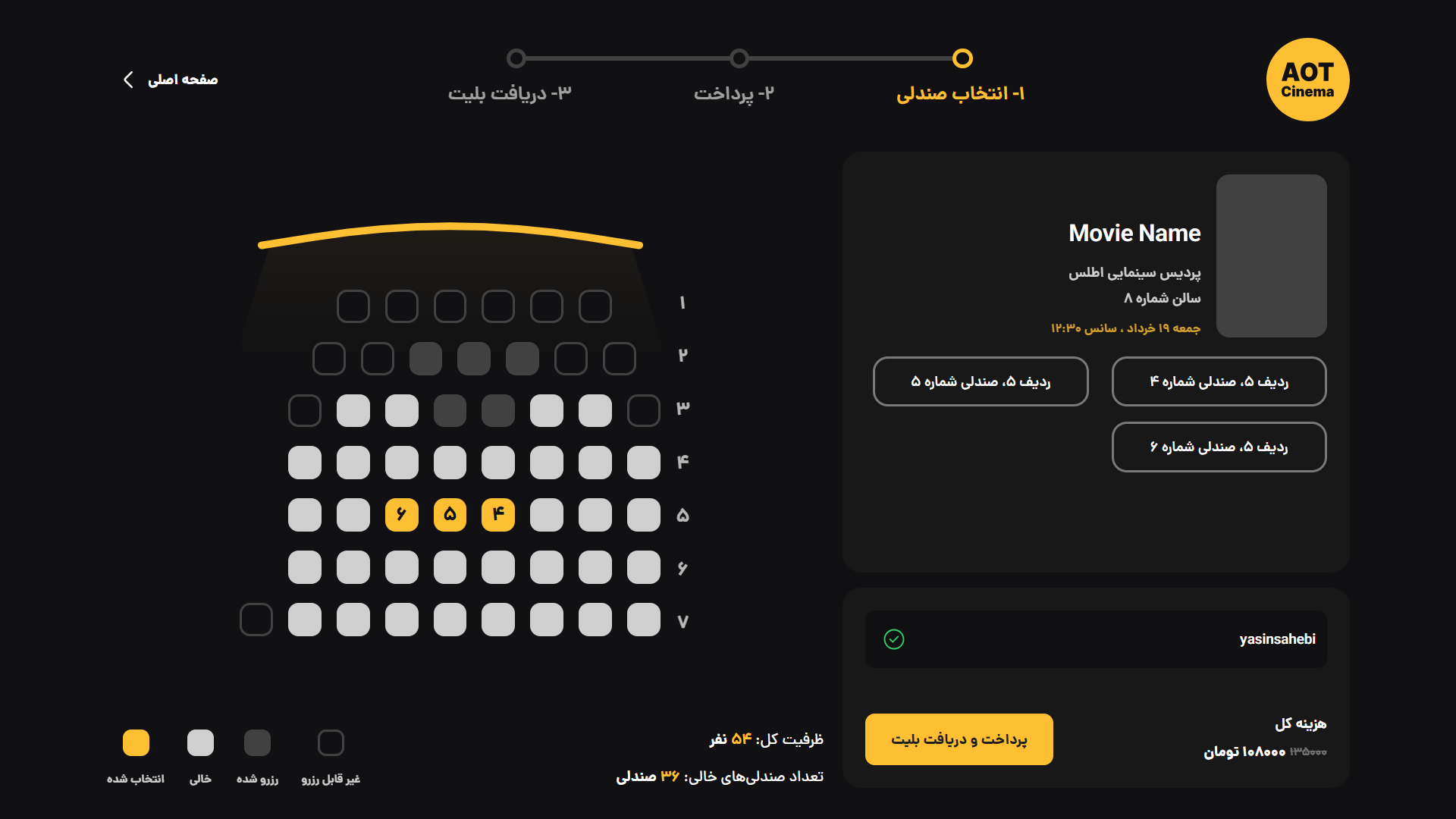Open صفحه اصلی home link
The width and height of the screenshot is (1456, 819).
tap(180, 79)
